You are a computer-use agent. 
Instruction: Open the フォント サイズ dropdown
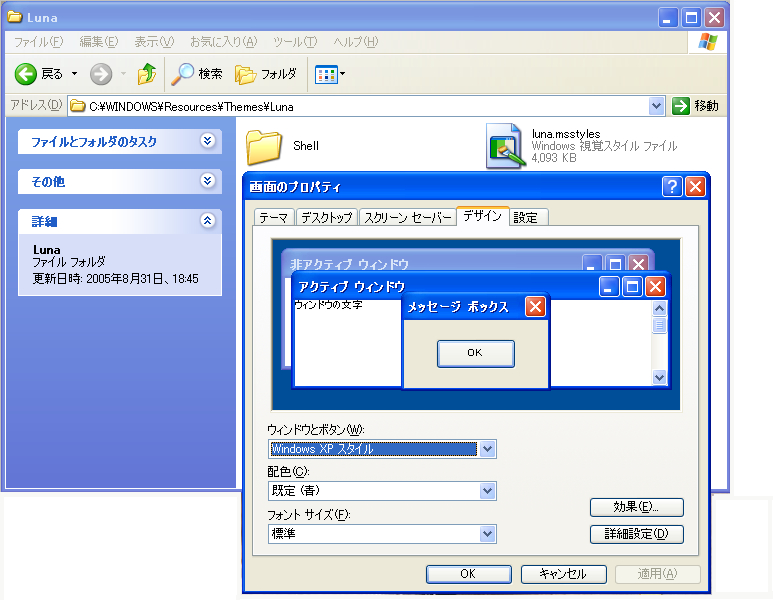[x=487, y=534]
